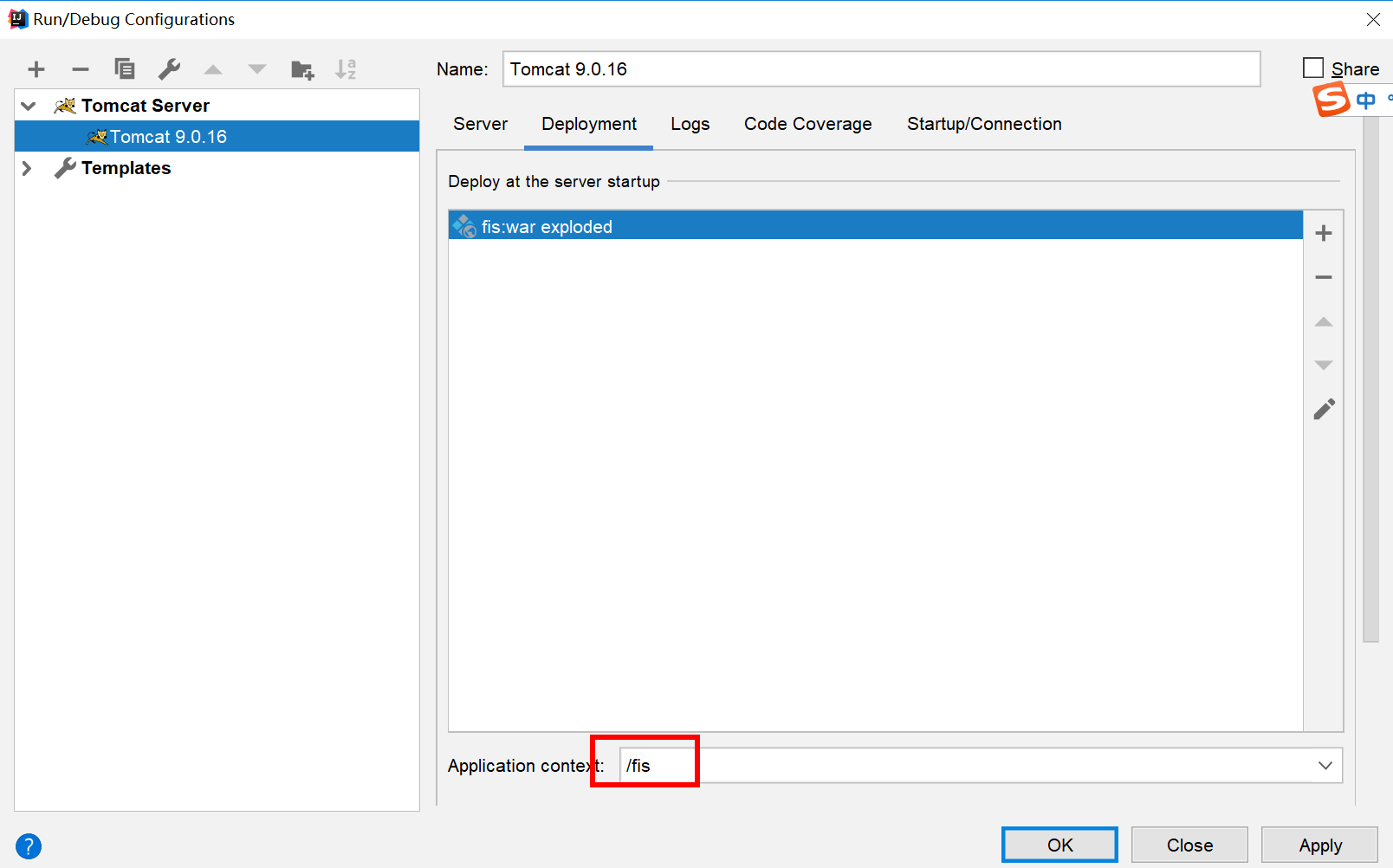The image size is (1393, 868).
Task: Add a new configuration with plus icon
Action: tap(36, 69)
